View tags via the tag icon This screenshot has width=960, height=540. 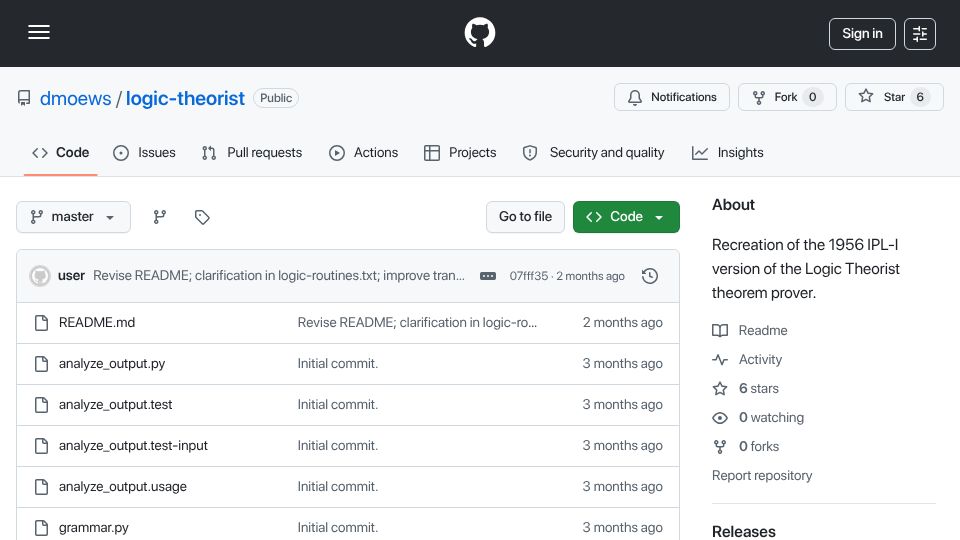click(202, 217)
